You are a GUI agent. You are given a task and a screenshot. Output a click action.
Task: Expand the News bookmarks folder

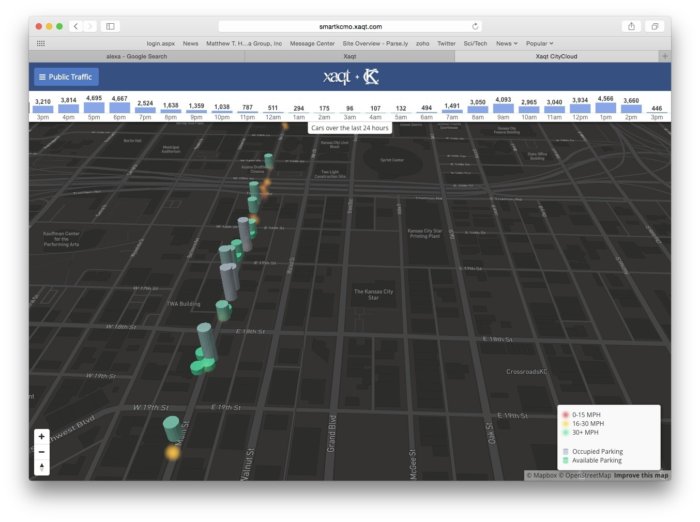click(x=507, y=44)
